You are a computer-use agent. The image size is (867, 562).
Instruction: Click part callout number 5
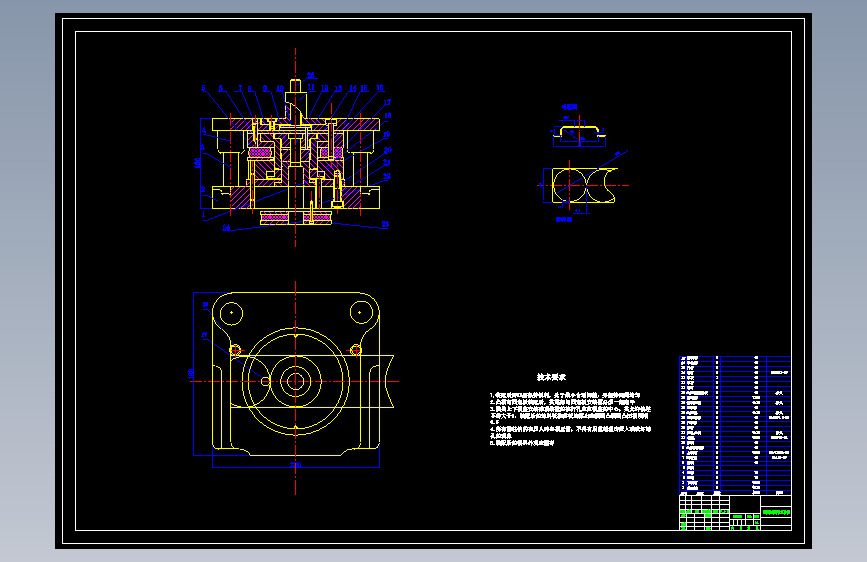[x=203, y=88]
